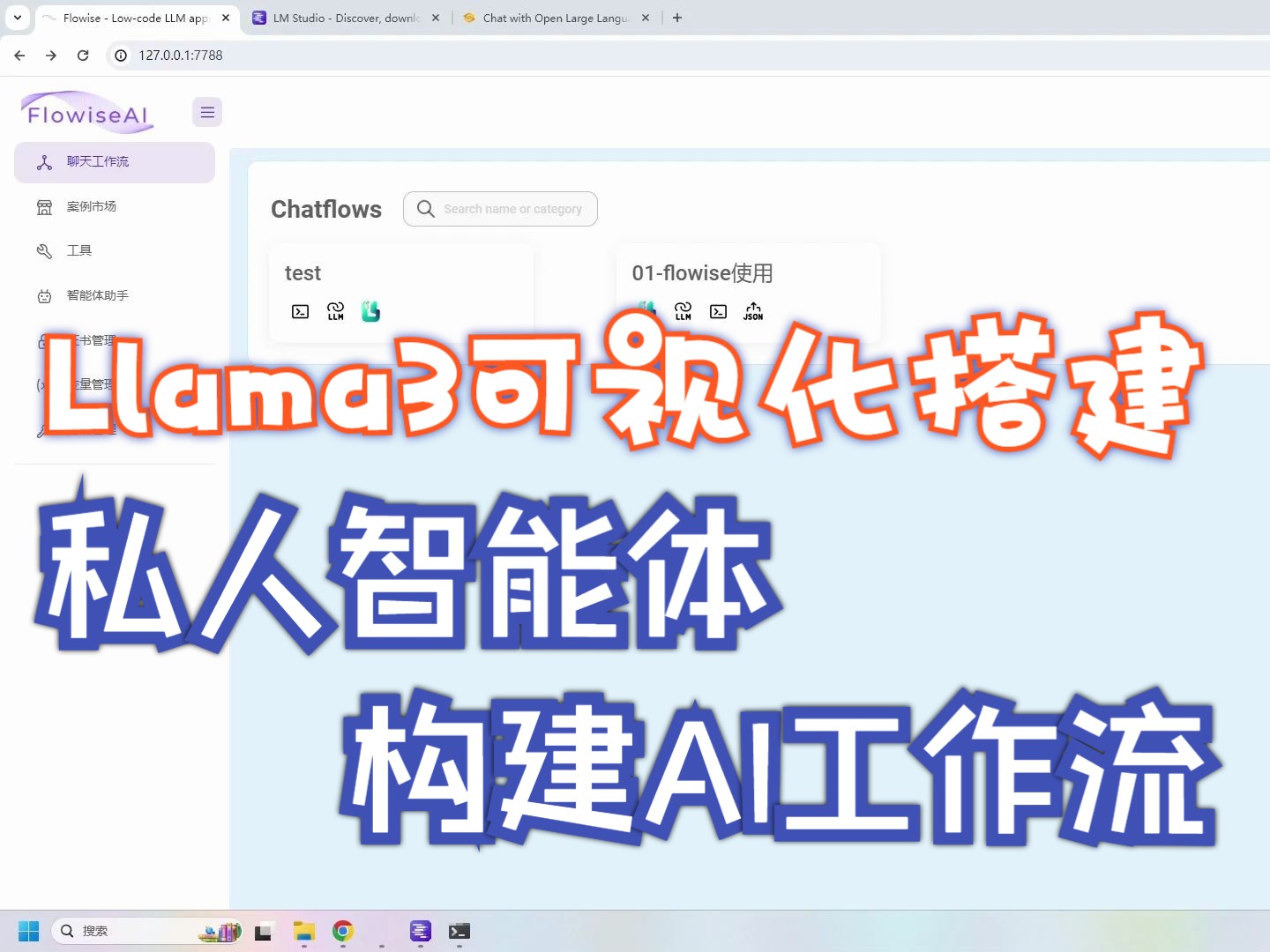Click the green model icon on test card
The width and height of the screenshot is (1270, 952).
(x=370, y=311)
